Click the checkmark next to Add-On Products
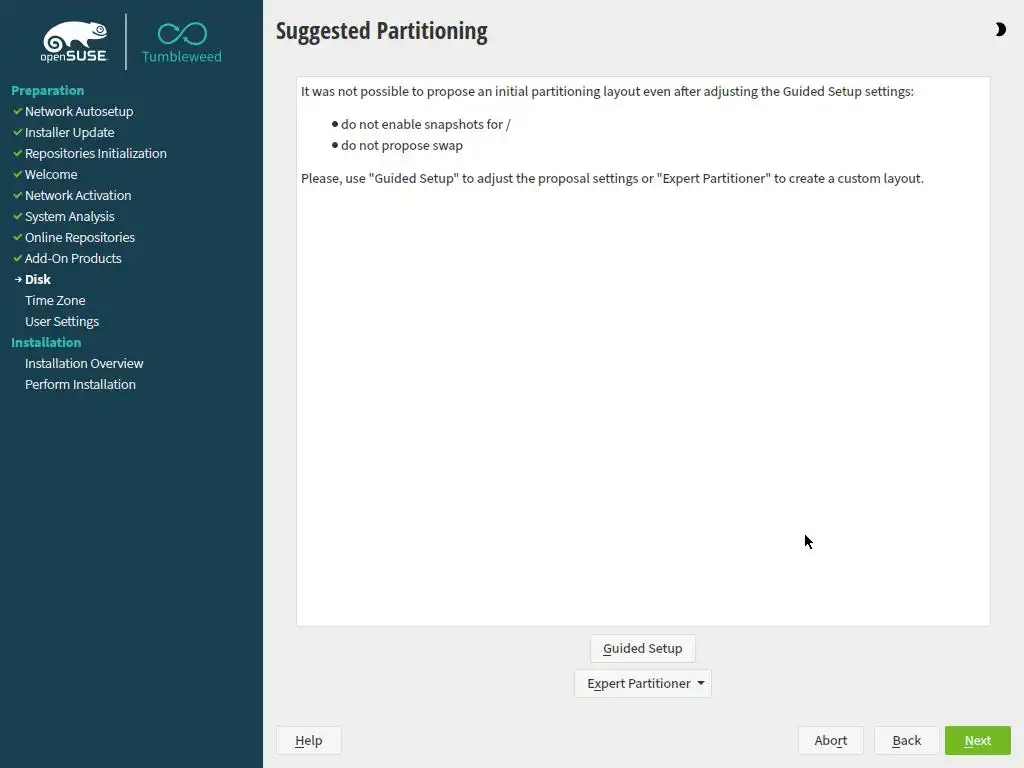This screenshot has height=768, width=1024. pos(17,258)
